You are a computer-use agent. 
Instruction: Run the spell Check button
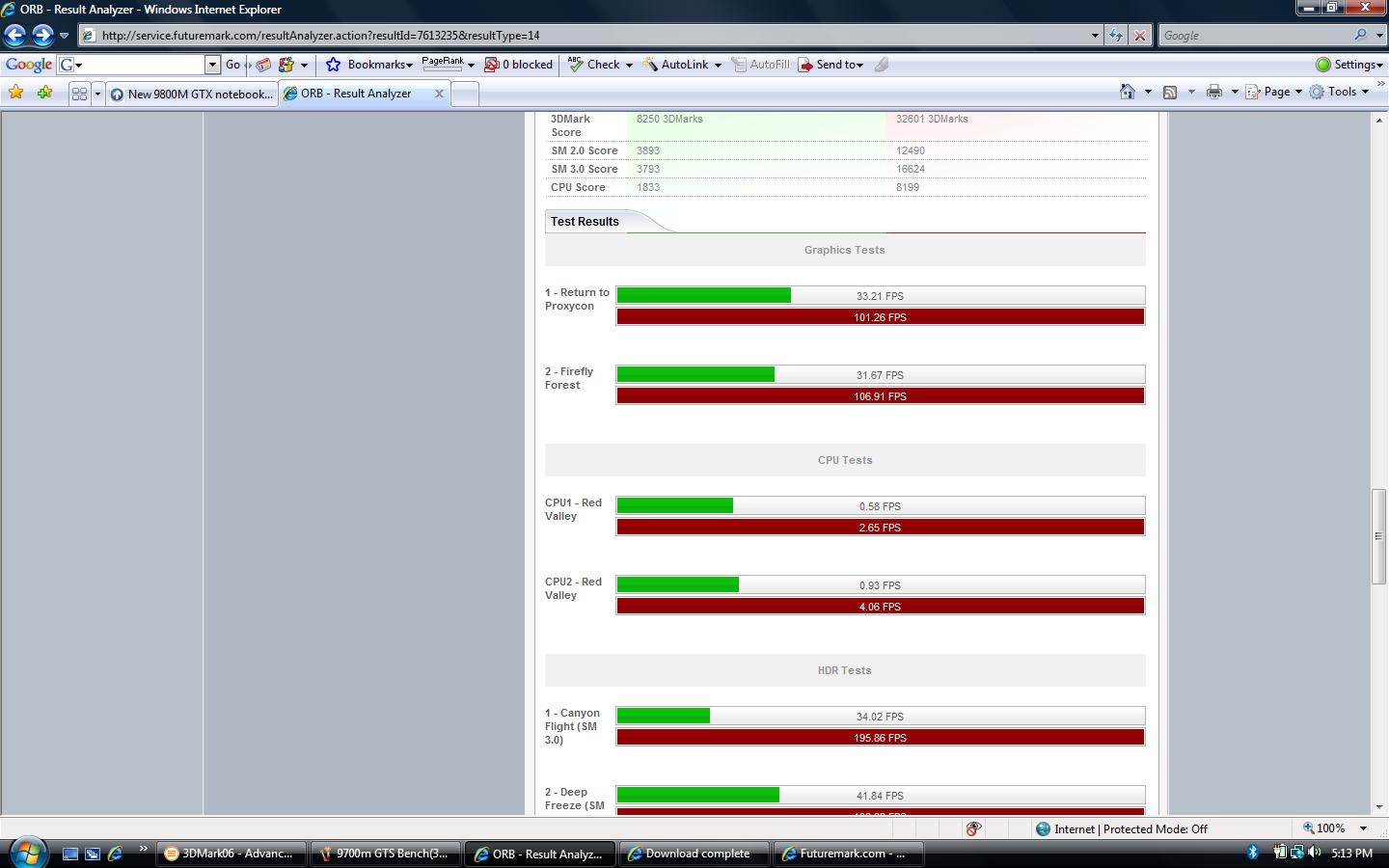point(594,65)
